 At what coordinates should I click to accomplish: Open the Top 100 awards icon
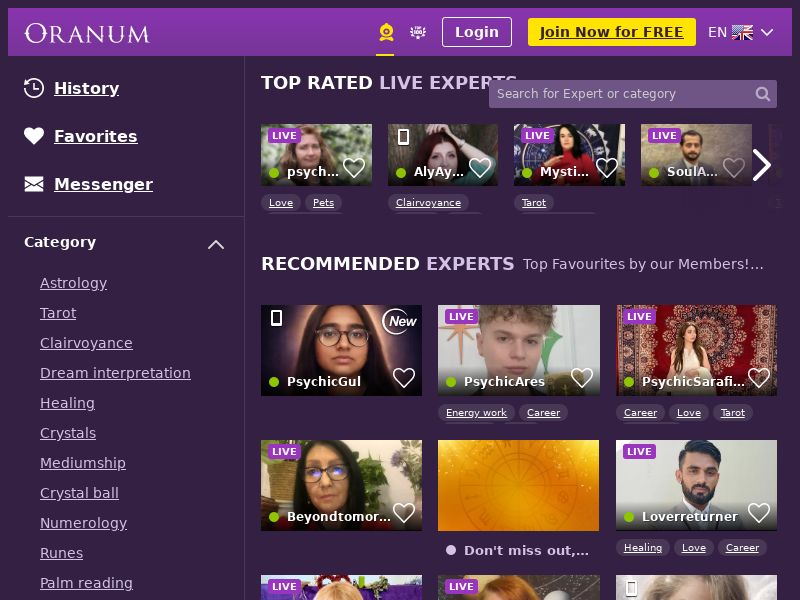point(418,32)
